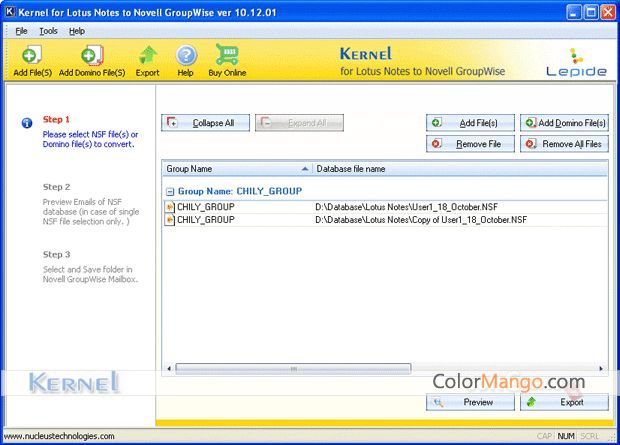Click the Add File(S) toolbar icon

34,58
